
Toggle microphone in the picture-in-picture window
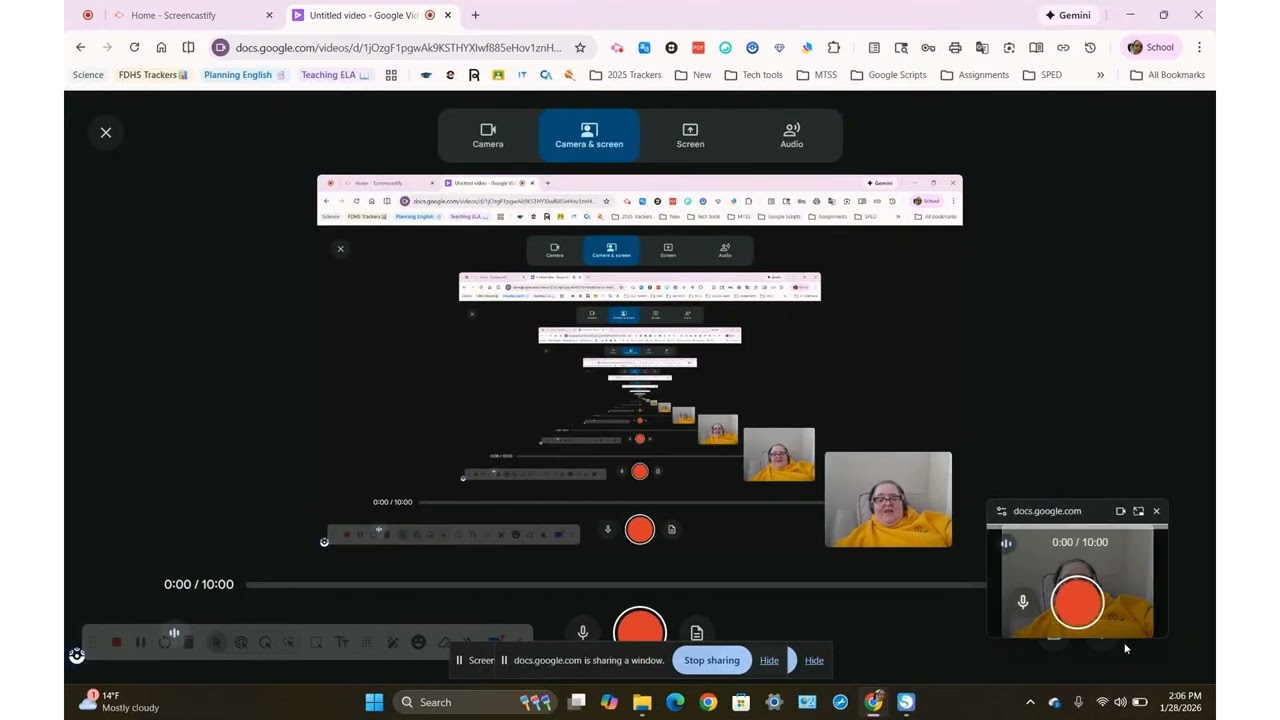click(1023, 602)
